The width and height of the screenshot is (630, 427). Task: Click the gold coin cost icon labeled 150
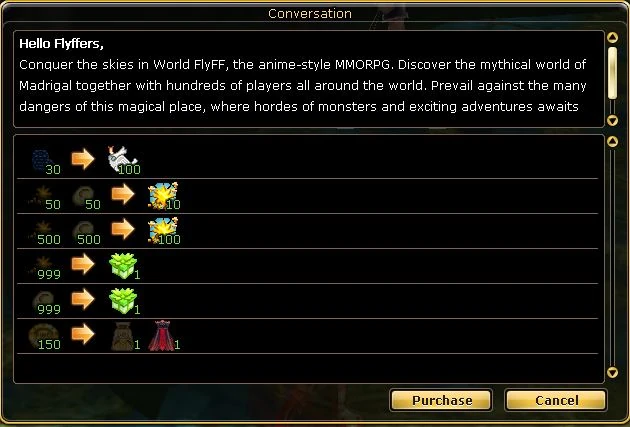tap(44, 336)
